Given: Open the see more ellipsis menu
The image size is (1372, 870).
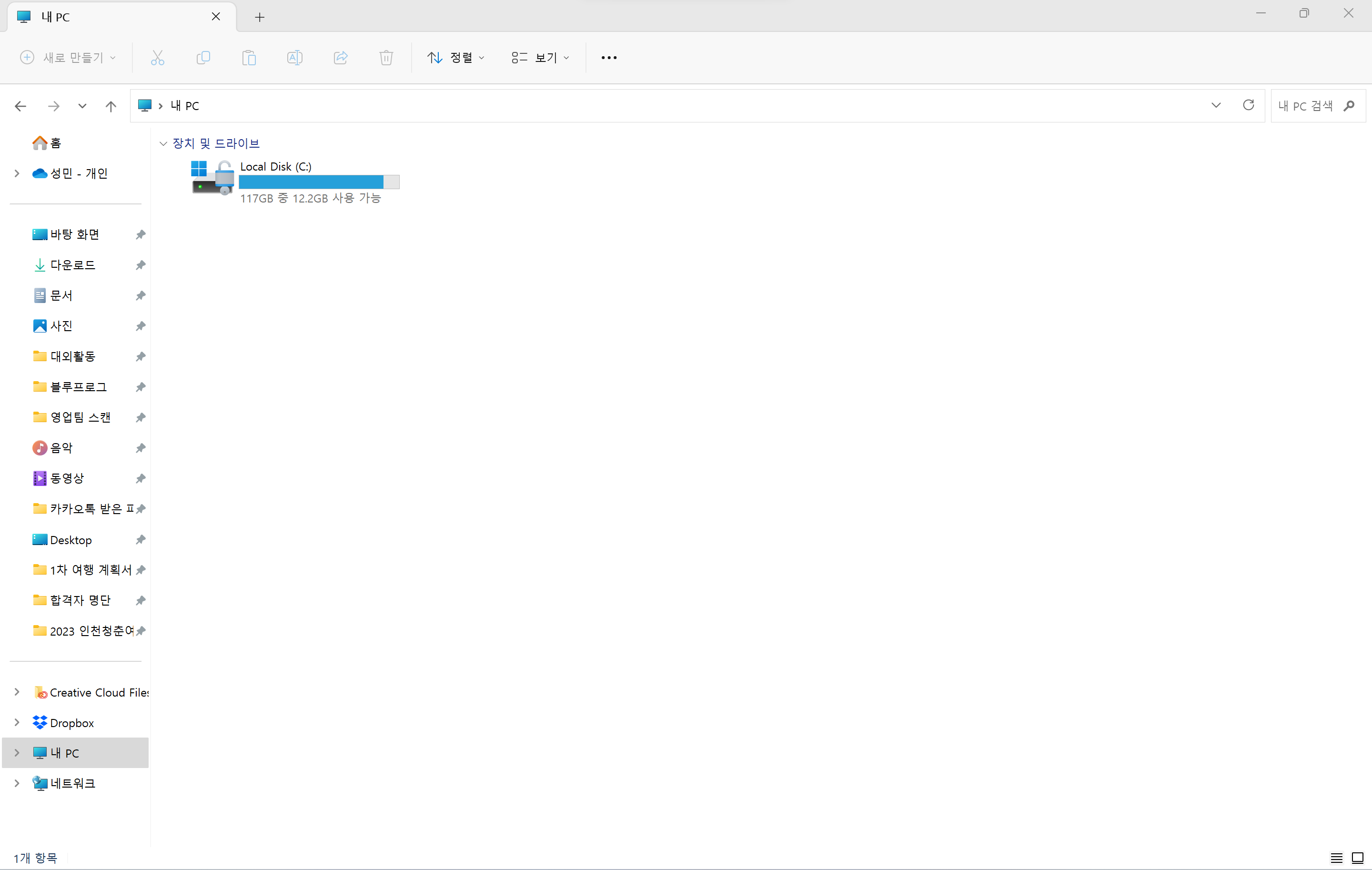Looking at the screenshot, I should [608, 58].
